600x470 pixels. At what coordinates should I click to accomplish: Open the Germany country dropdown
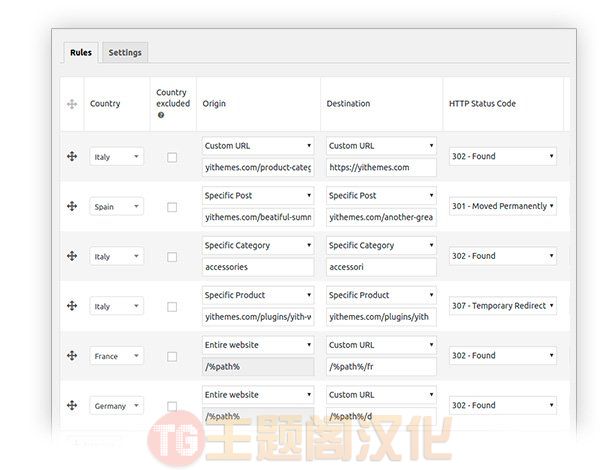117,405
